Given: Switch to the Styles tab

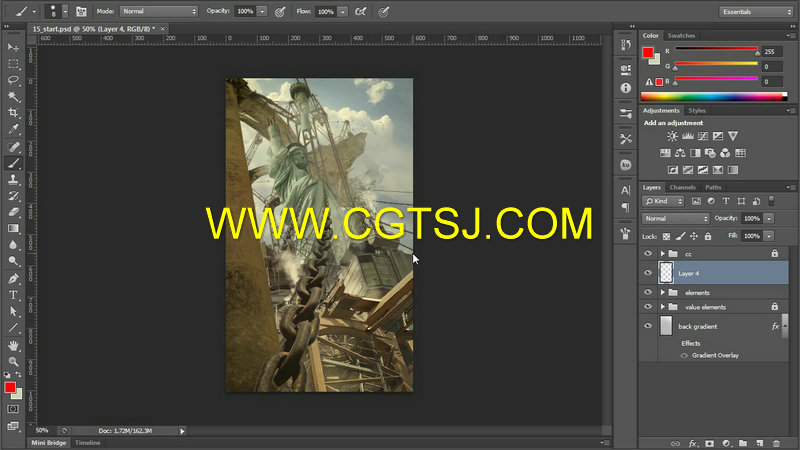Looking at the screenshot, I should click(x=697, y=111).
